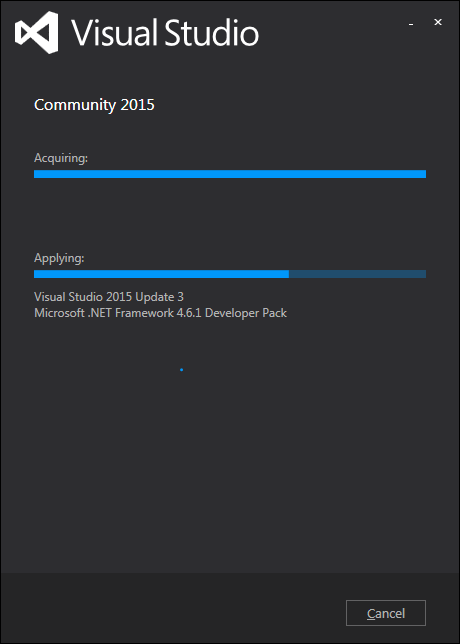The width and height of the screenshot is (460, 644).
Task: Click the unfilled remainder of Applying bar
Action: (357, 274)
